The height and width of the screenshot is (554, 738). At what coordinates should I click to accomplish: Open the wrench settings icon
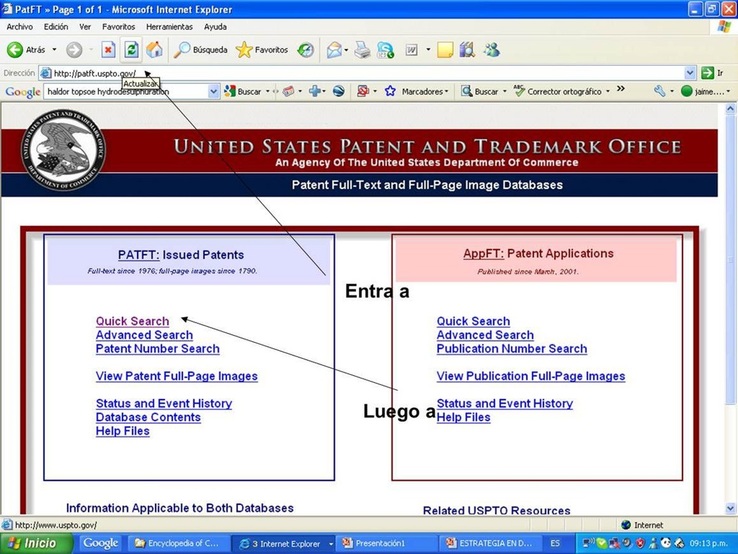coord(659,91)
